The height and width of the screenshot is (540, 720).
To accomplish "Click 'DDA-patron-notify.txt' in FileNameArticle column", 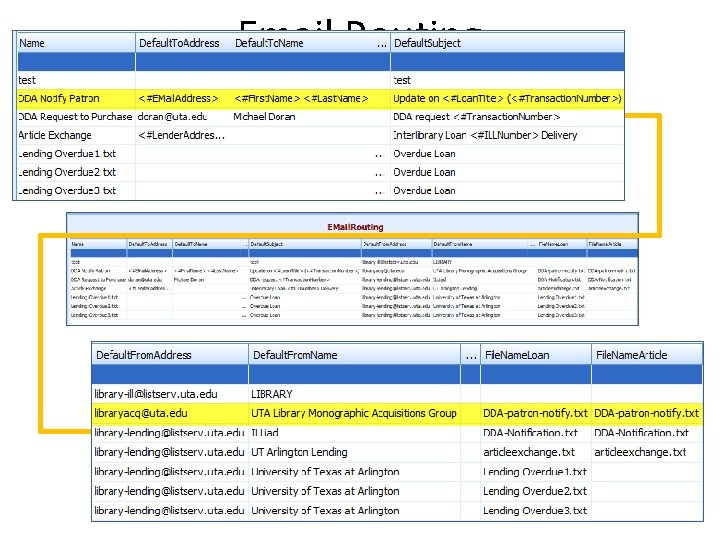I will [647, 413].
